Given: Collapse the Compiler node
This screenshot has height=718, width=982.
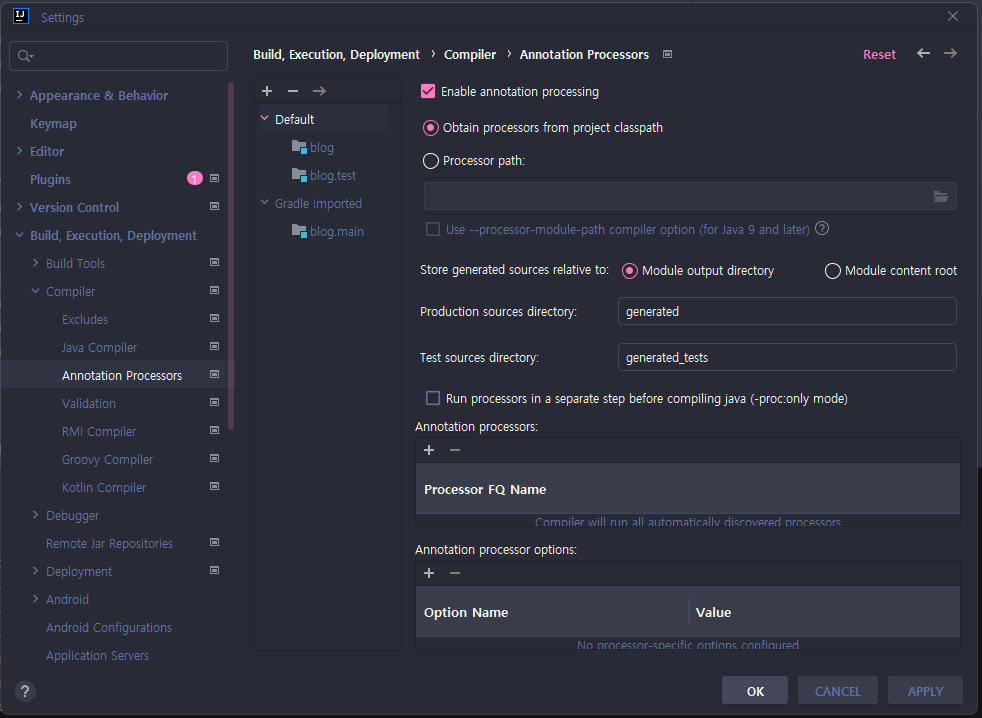Looking at the screenshot, I should (36, 291).
